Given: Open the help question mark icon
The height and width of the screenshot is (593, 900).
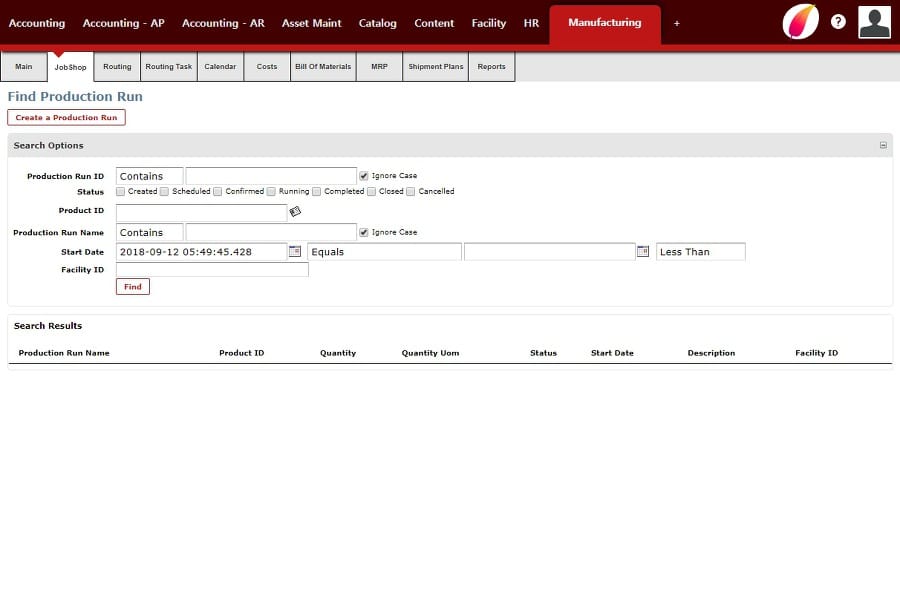Looking at the screenshot, I should coord(838,22).
